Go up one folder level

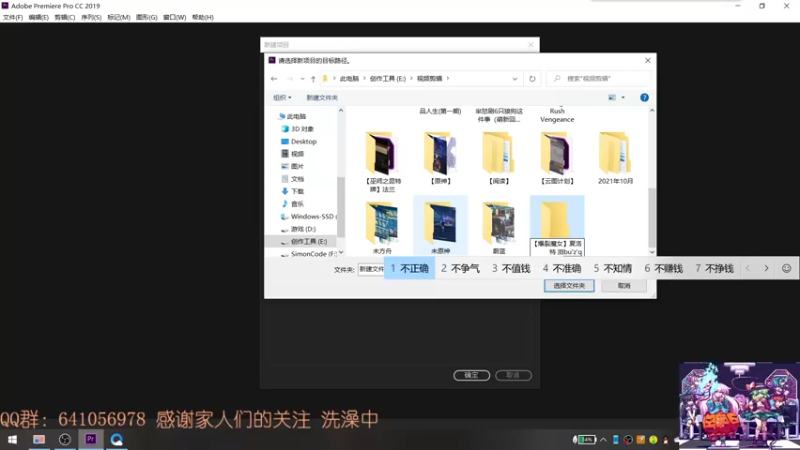(x=313, y=79)
